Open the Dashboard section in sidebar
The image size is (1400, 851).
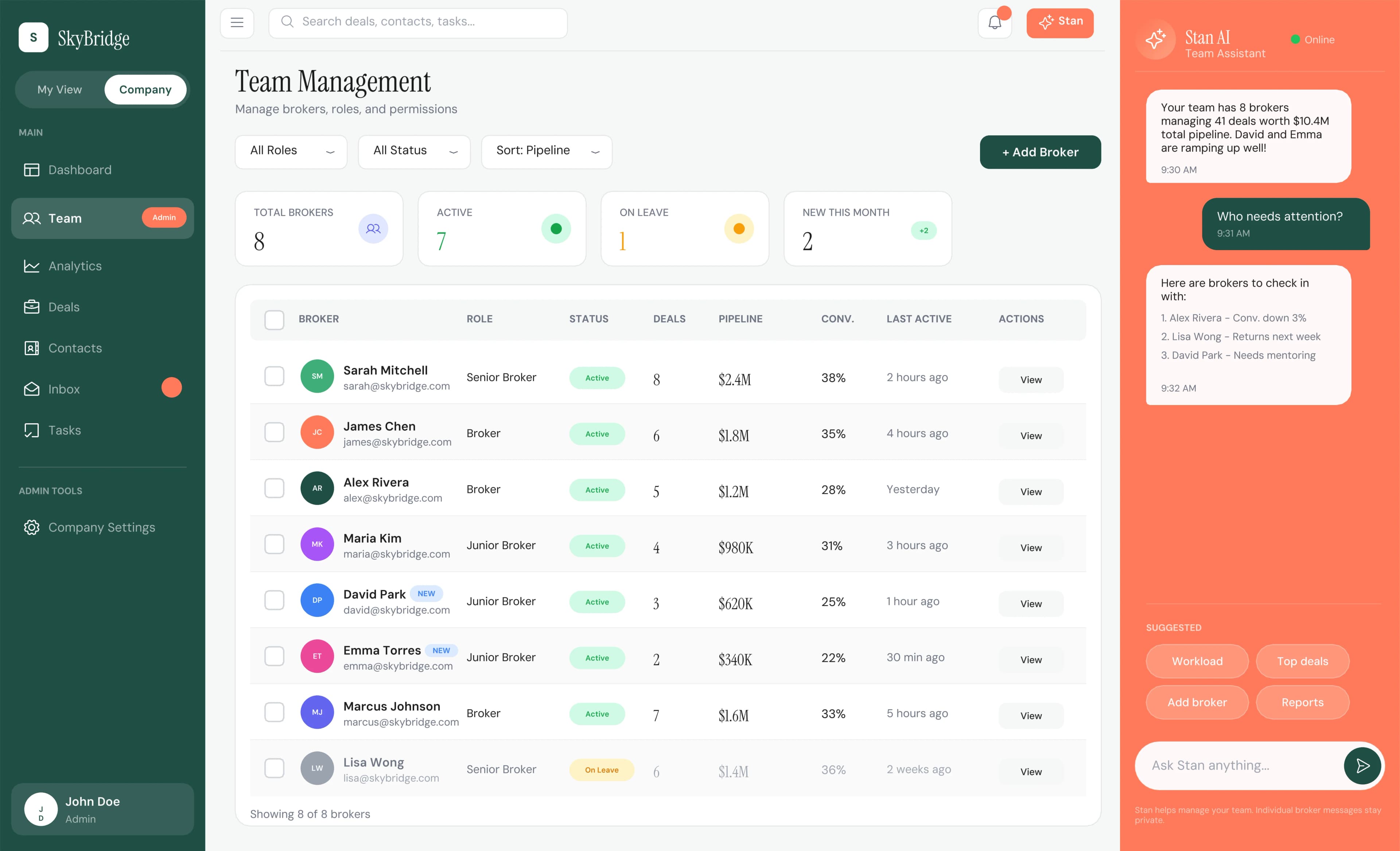point(79,169)
